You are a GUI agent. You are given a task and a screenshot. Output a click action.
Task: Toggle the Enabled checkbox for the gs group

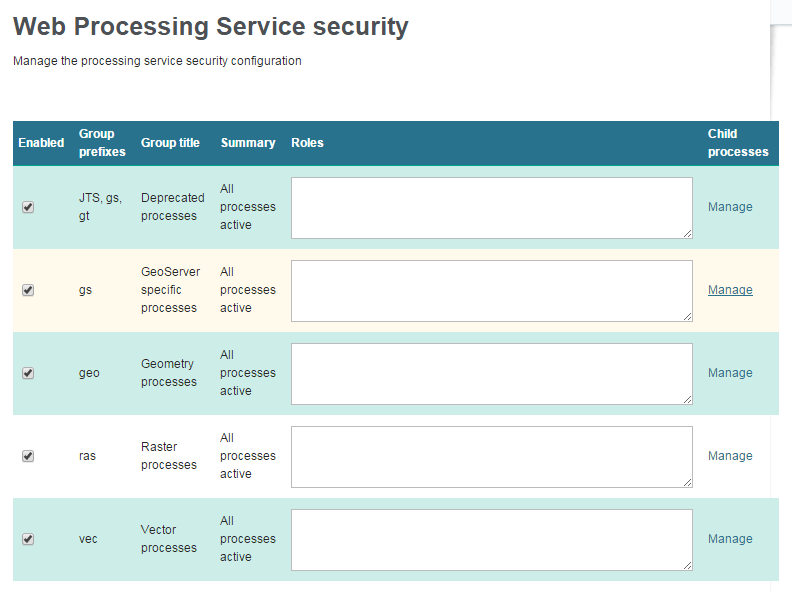click(28, 290)
